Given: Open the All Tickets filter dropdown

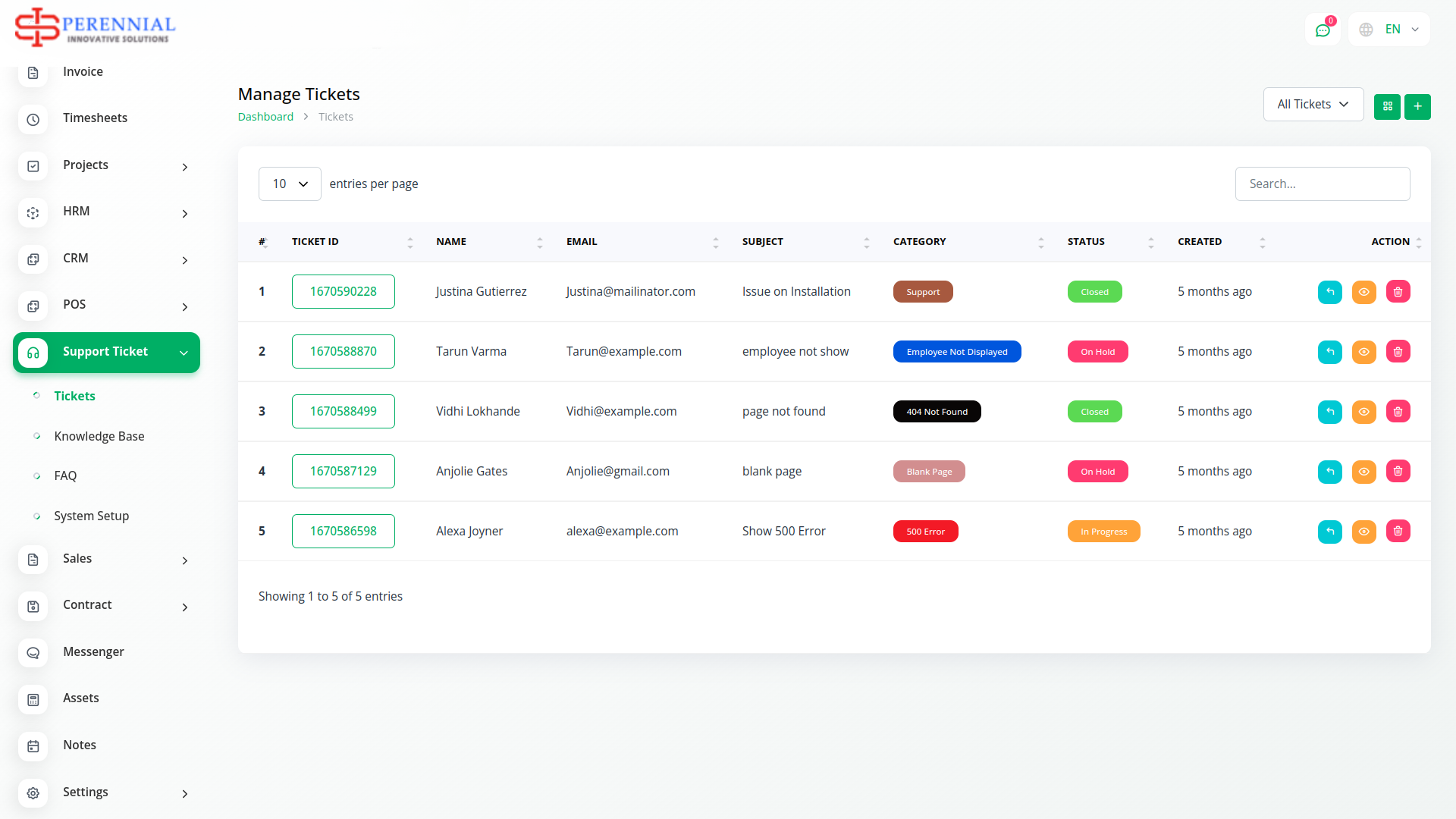Looking at the screenshot, I should [x=1313, y=105].
